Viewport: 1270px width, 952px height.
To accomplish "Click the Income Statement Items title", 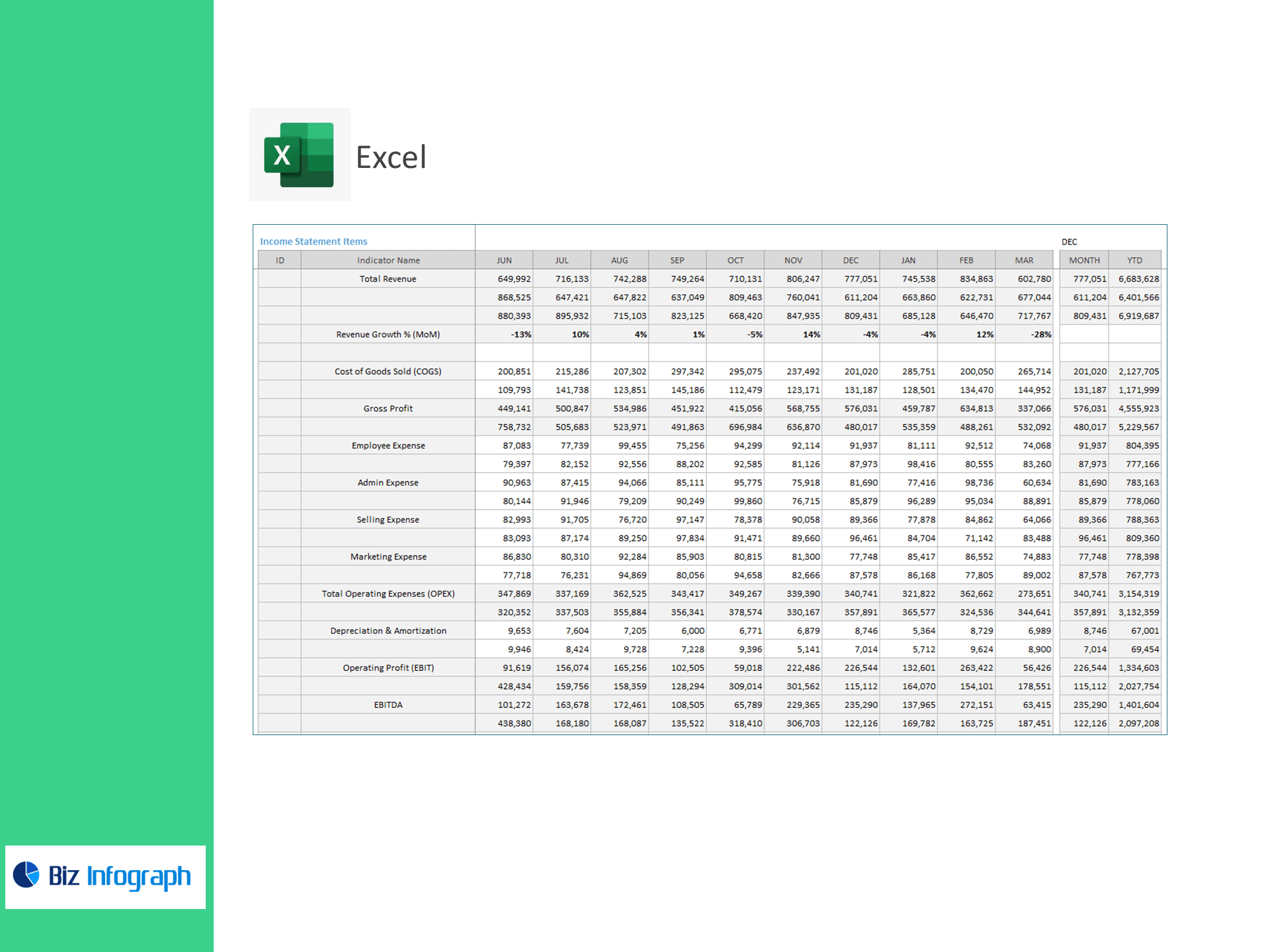I will (x=314, y=241).
